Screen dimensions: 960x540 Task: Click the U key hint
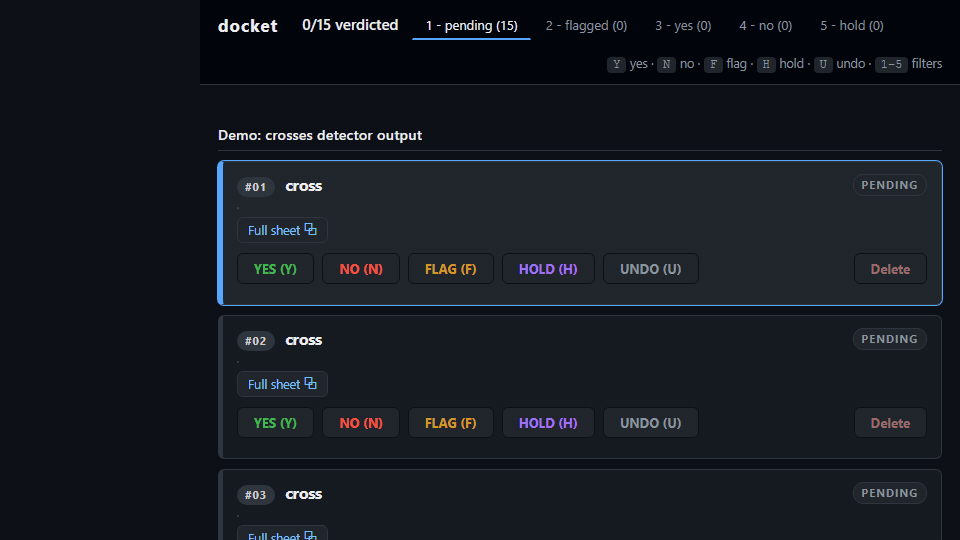tap(823, 64)
